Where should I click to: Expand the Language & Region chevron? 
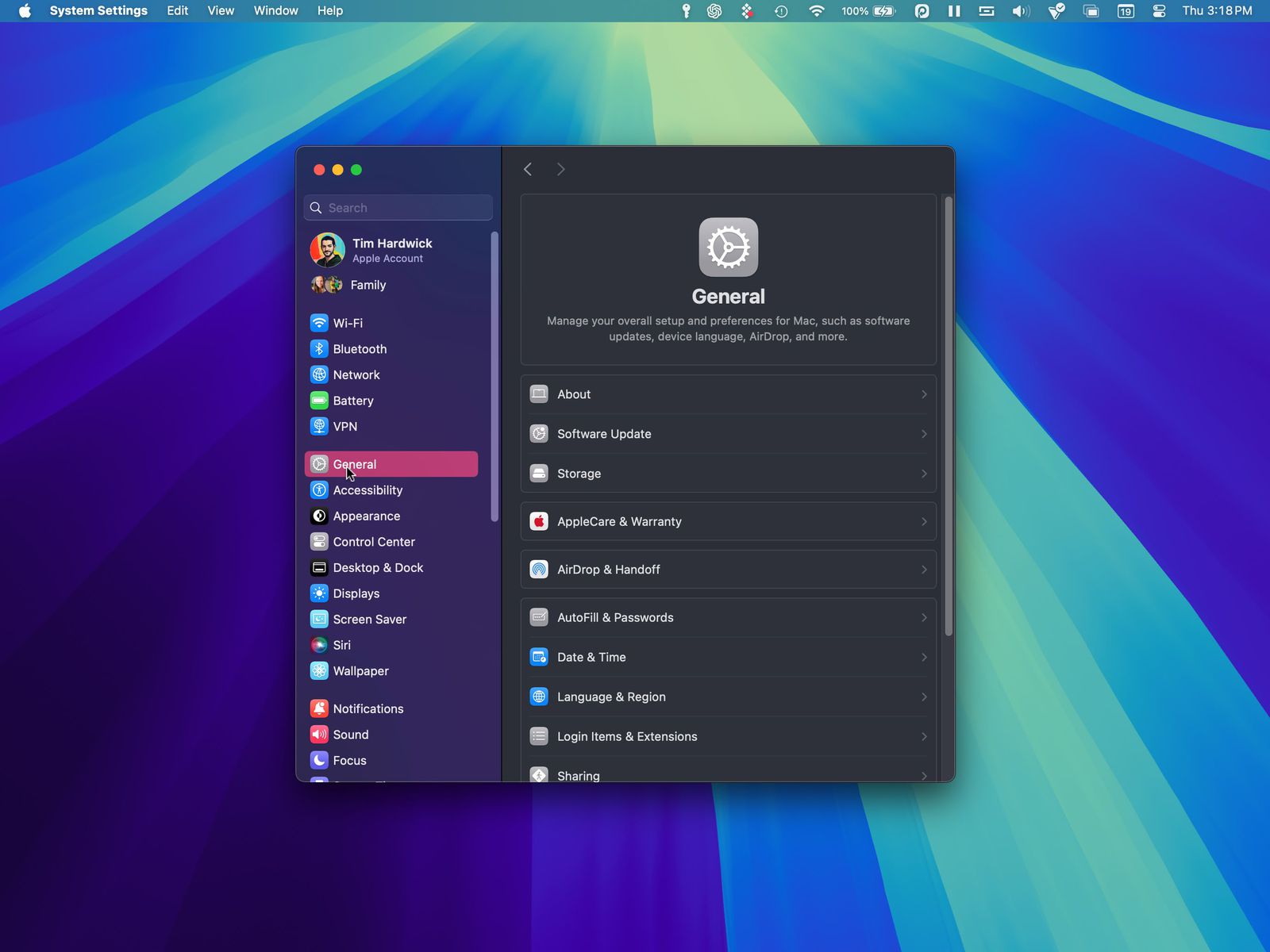tap(924, 697)
